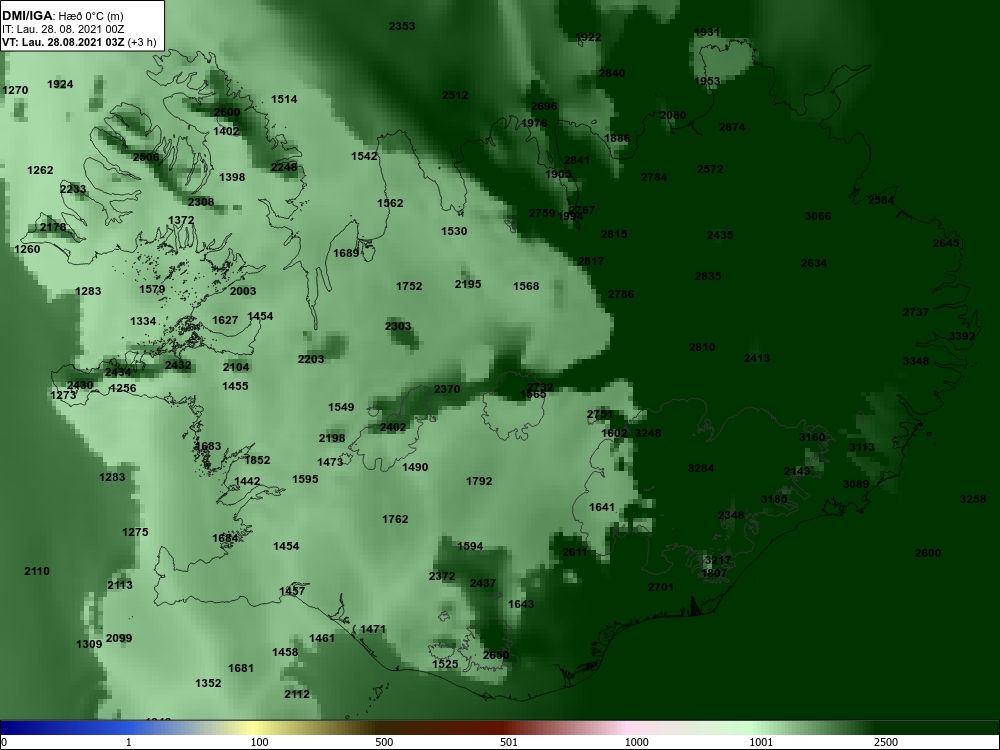1000x750 pixels.
Task: Click the data point 2110
Action: 37,571
